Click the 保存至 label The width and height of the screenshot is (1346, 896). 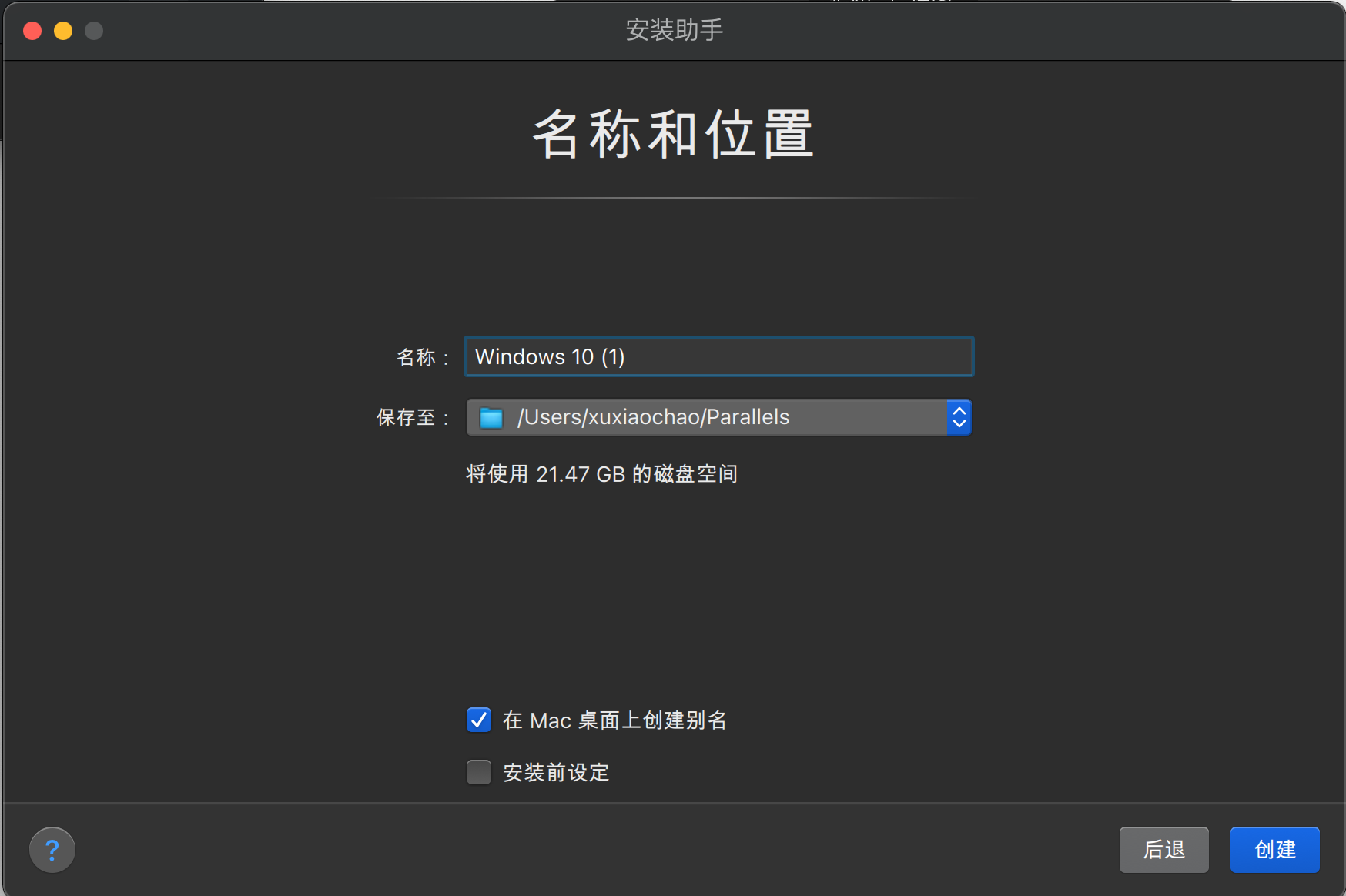413,418
